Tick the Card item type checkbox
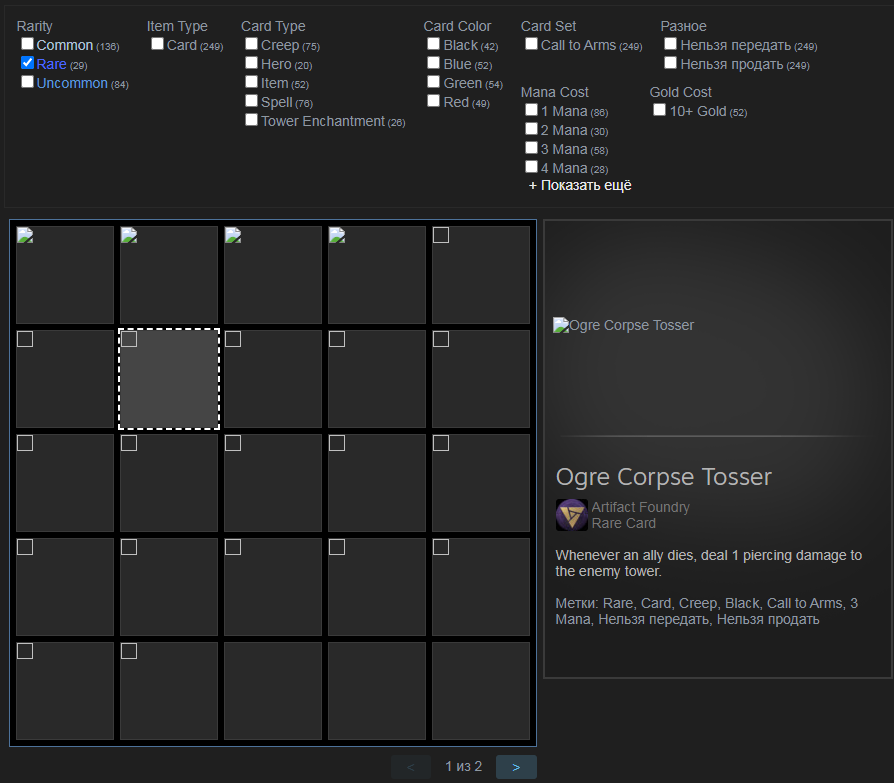This screenshot has width=894, height=783. click(x=157, y=44)
